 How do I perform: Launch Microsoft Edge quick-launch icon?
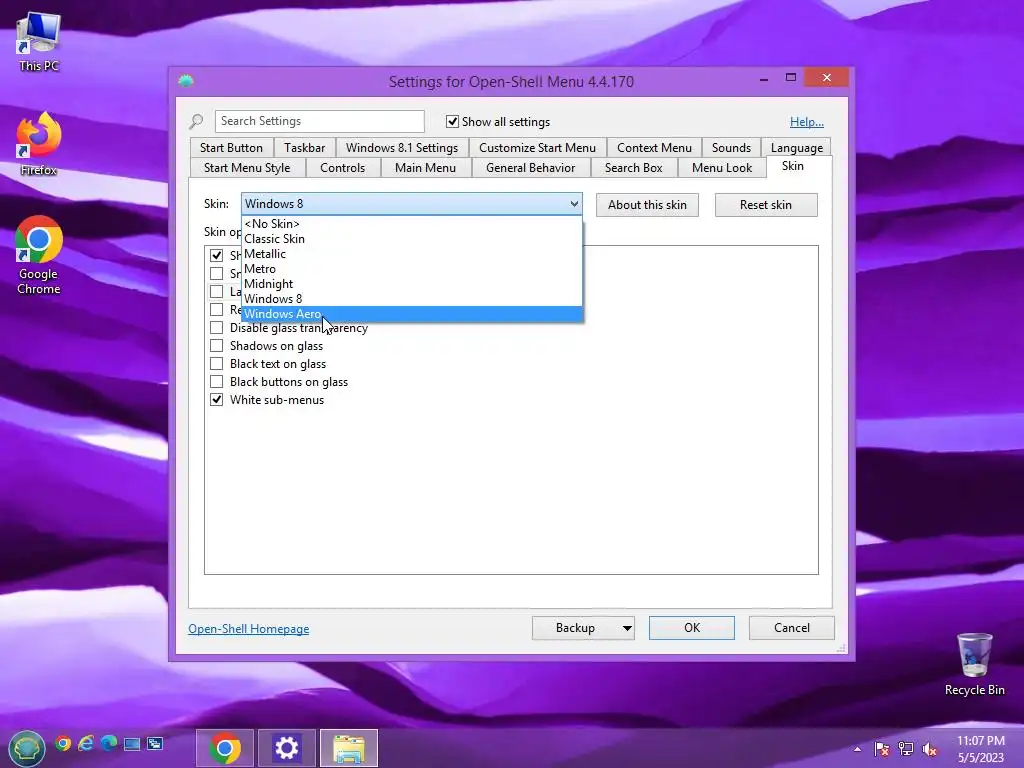109,743
